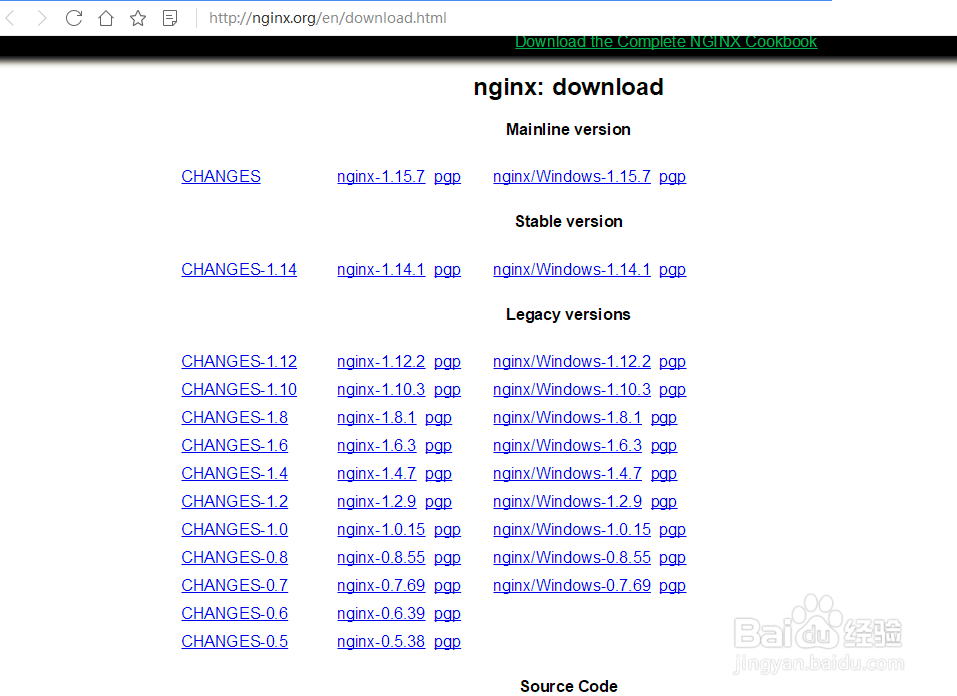Click the browser forward arrow
The height and width of the screenshot is (696, 957).
[42, 18]
